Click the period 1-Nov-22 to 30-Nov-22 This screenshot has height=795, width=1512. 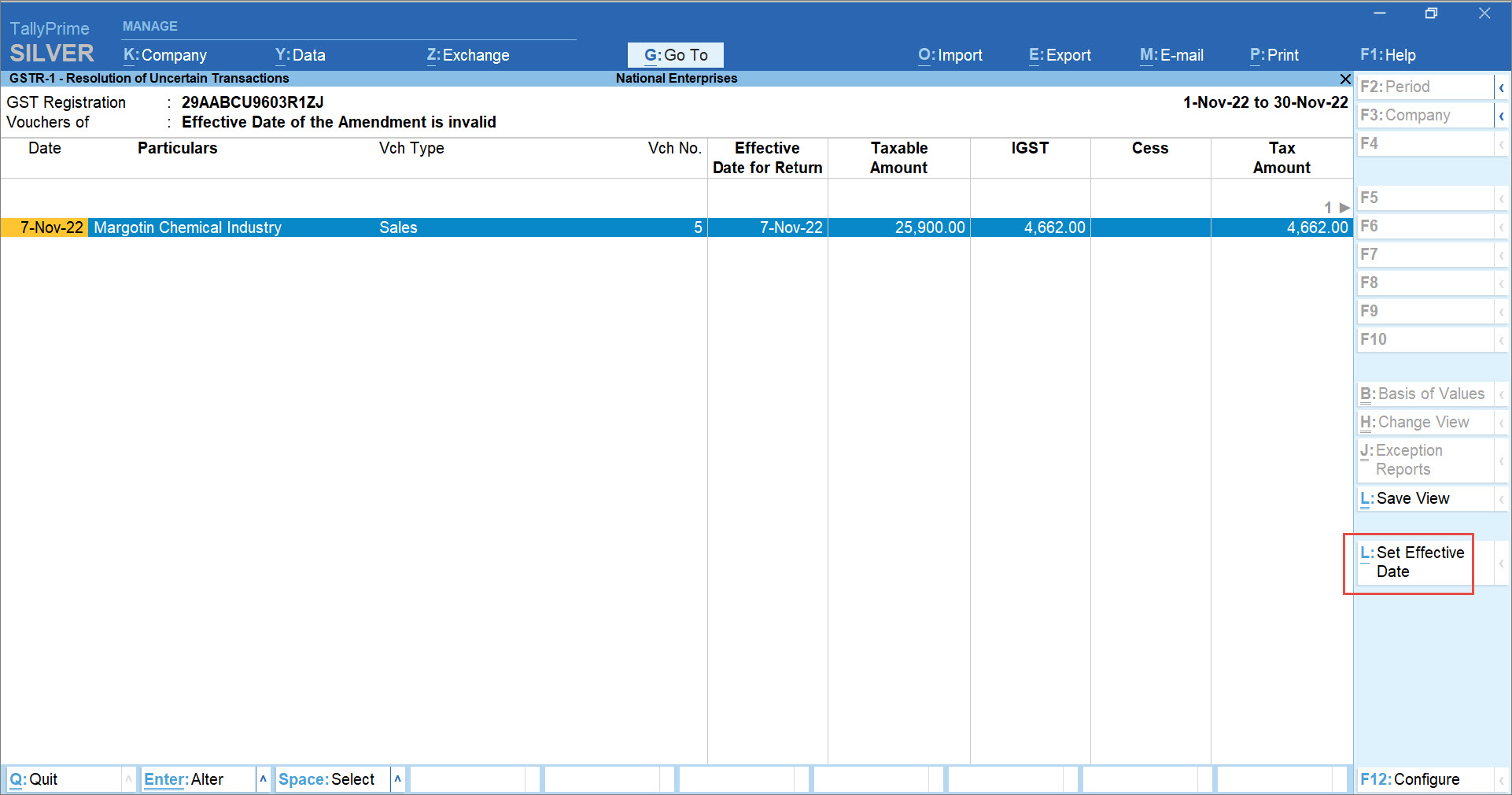coord(1265,102)
